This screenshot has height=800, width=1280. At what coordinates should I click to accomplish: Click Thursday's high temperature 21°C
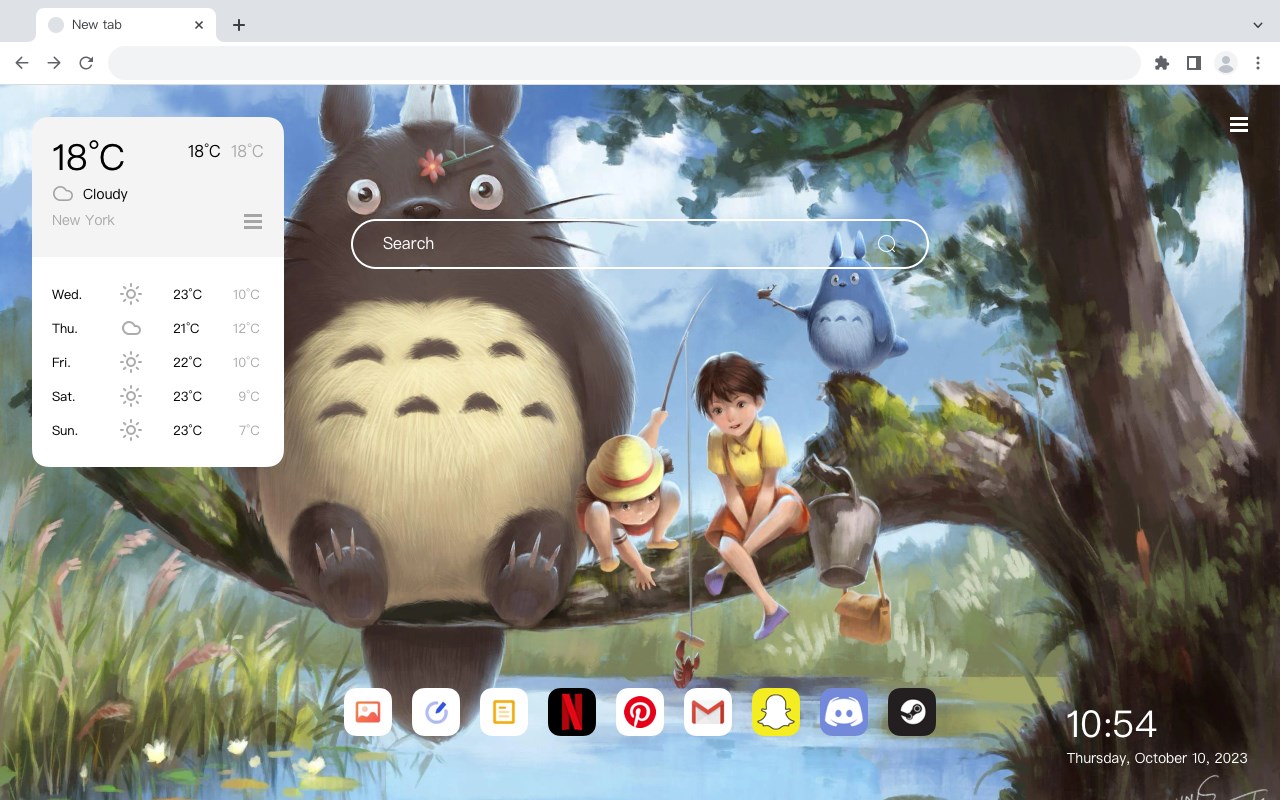pos(187,329)
